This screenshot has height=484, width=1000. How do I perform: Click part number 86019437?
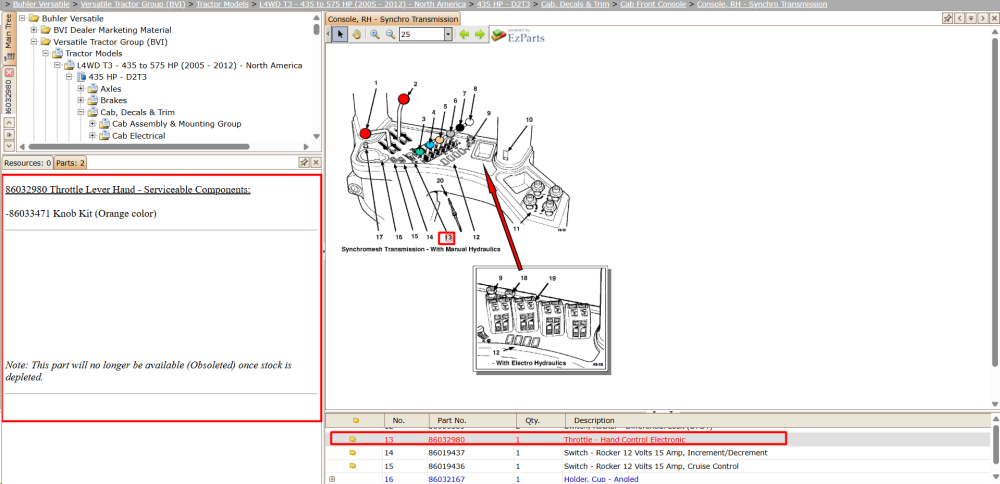[x=446, y=453]
